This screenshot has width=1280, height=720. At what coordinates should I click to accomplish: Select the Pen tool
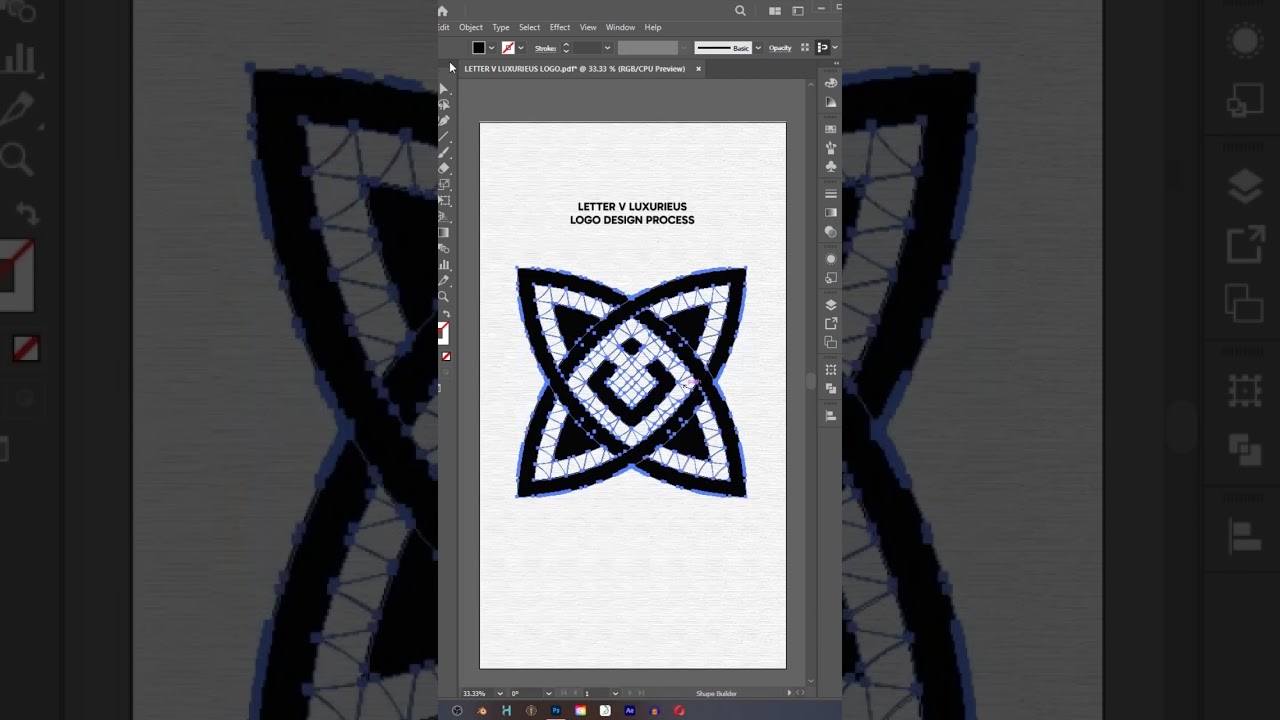point(444,119)
